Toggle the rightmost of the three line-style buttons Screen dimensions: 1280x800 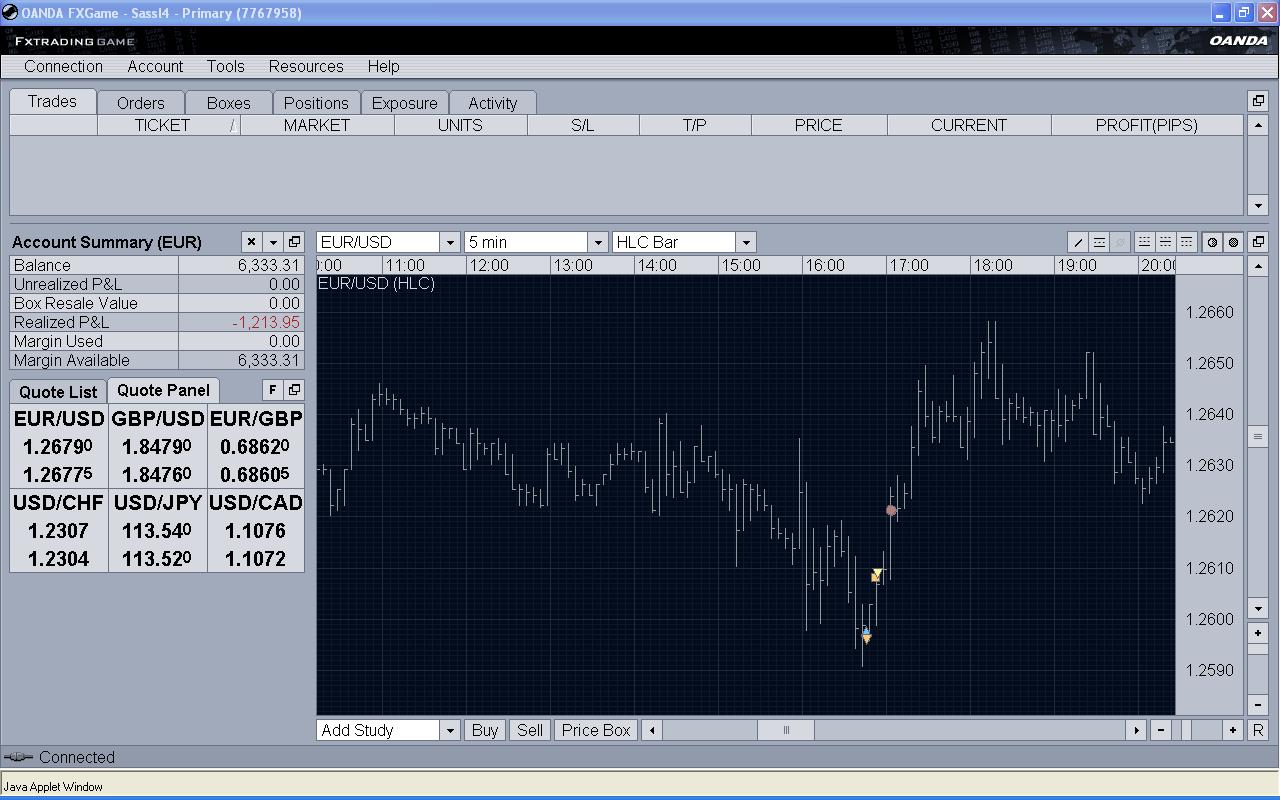1186,242
